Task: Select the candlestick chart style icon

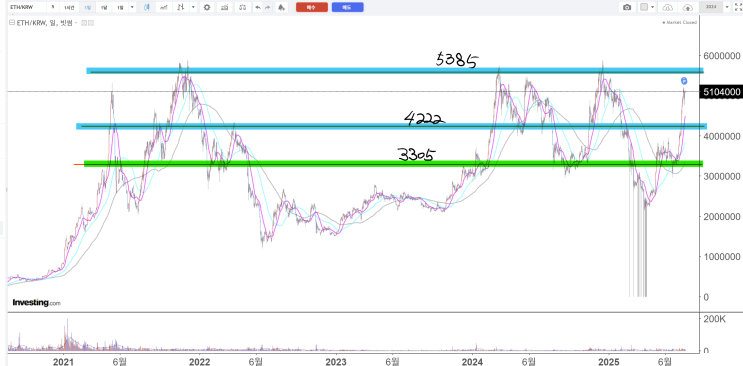Action: click(x=148, y=7)
